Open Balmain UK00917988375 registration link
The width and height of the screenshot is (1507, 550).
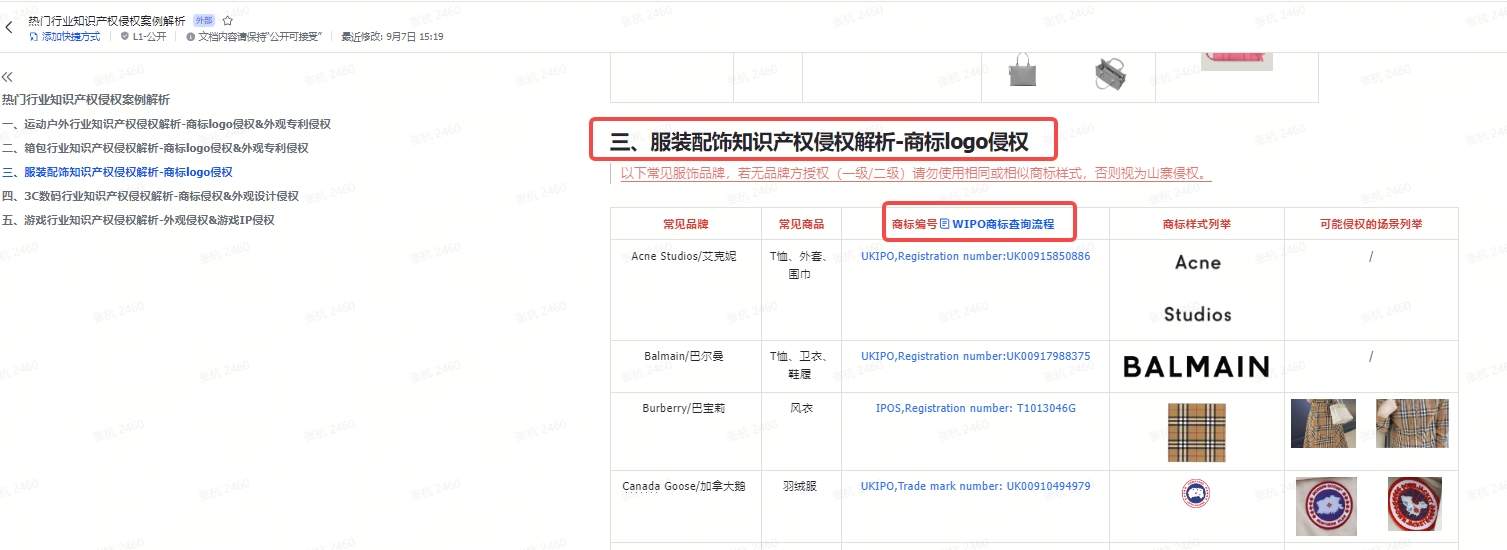pyautogui.click(x=975, y=356)
